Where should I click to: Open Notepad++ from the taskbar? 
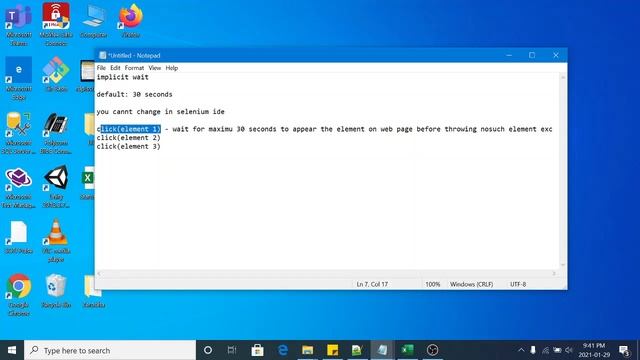click(357, 350)
